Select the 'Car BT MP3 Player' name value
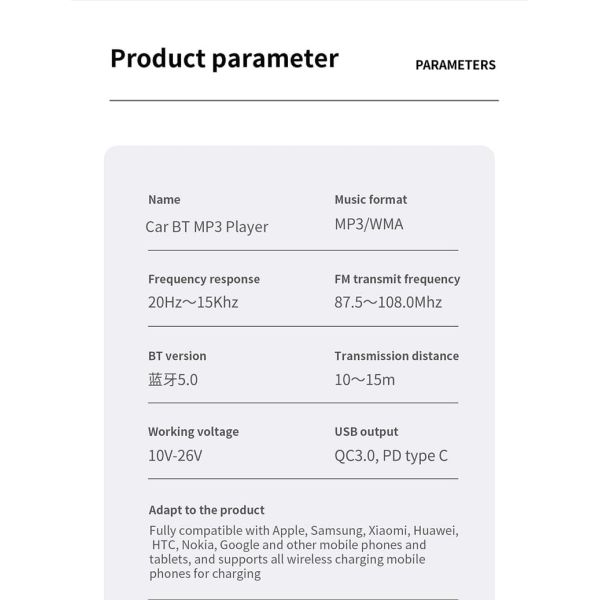600x600 pixels. click(207, 227)
